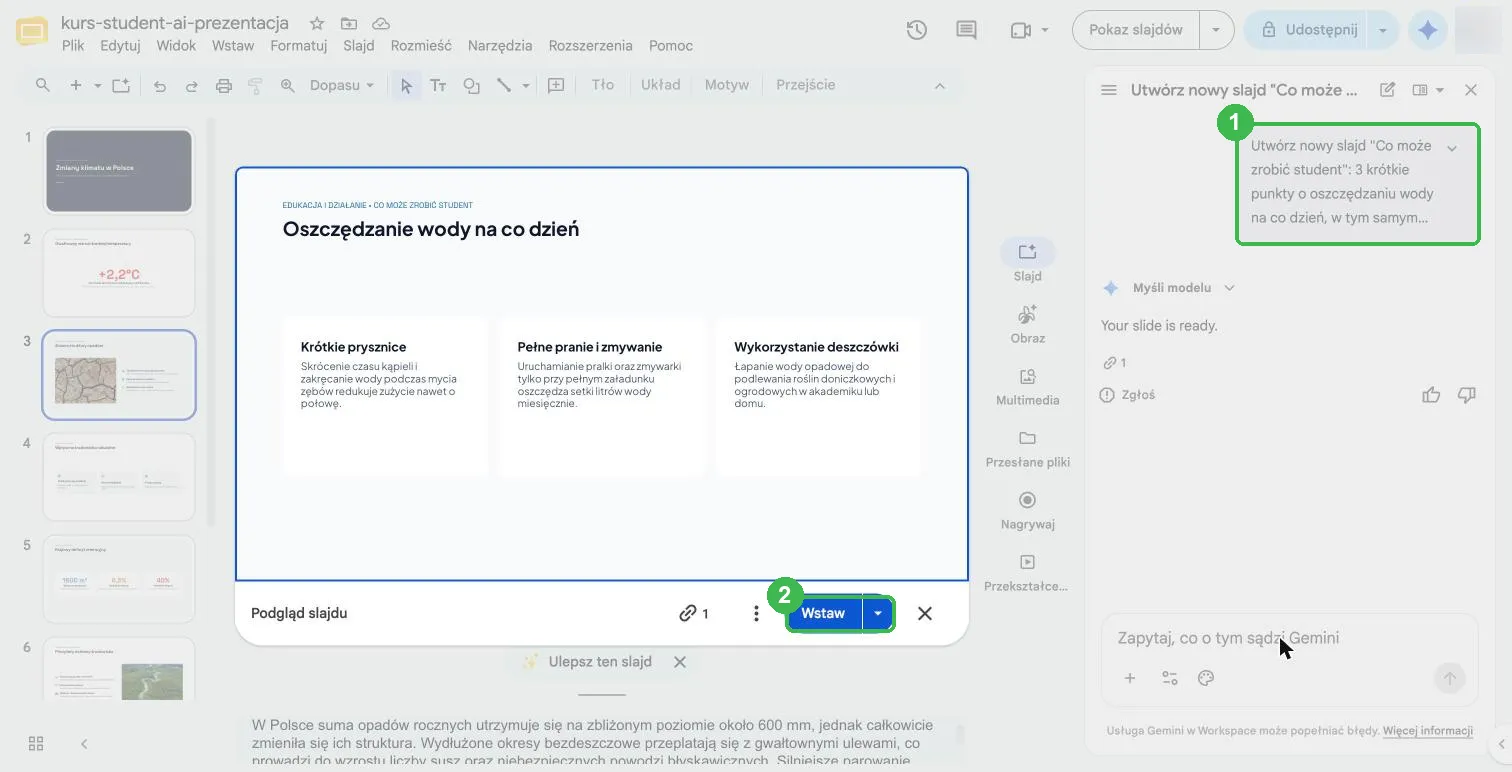This screenshot has width=1512, height=772.
Task: Expand the Myśli modelu section
Action: pos(1183,288)
